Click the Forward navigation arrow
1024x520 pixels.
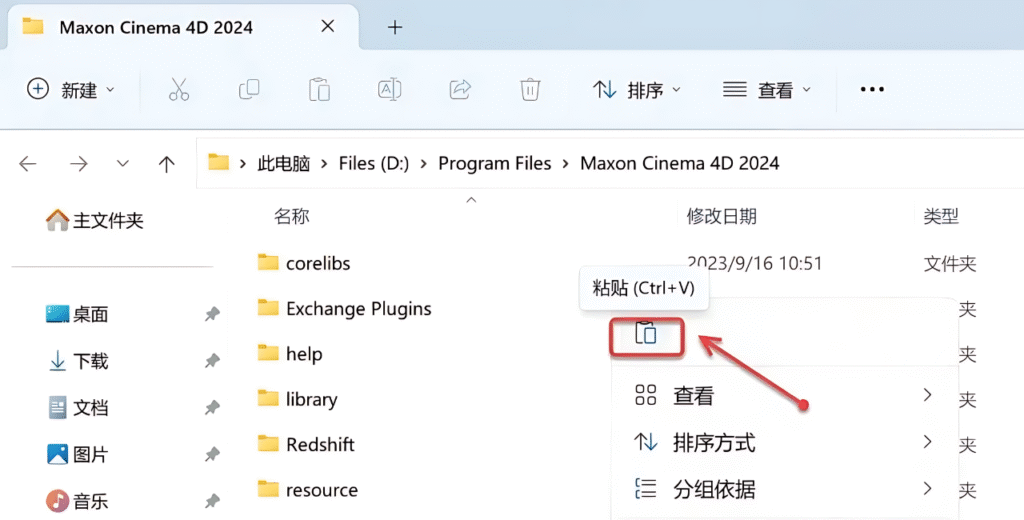coord(78,163)
